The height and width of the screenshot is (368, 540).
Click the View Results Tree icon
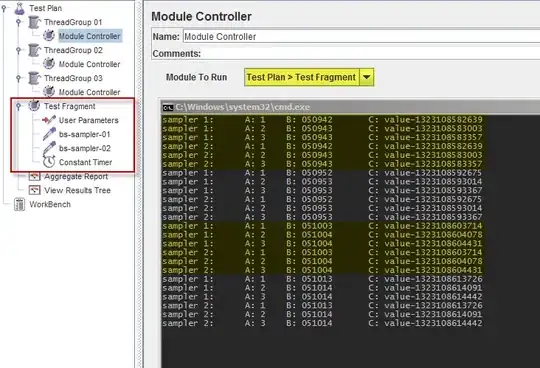pos(34,190)
